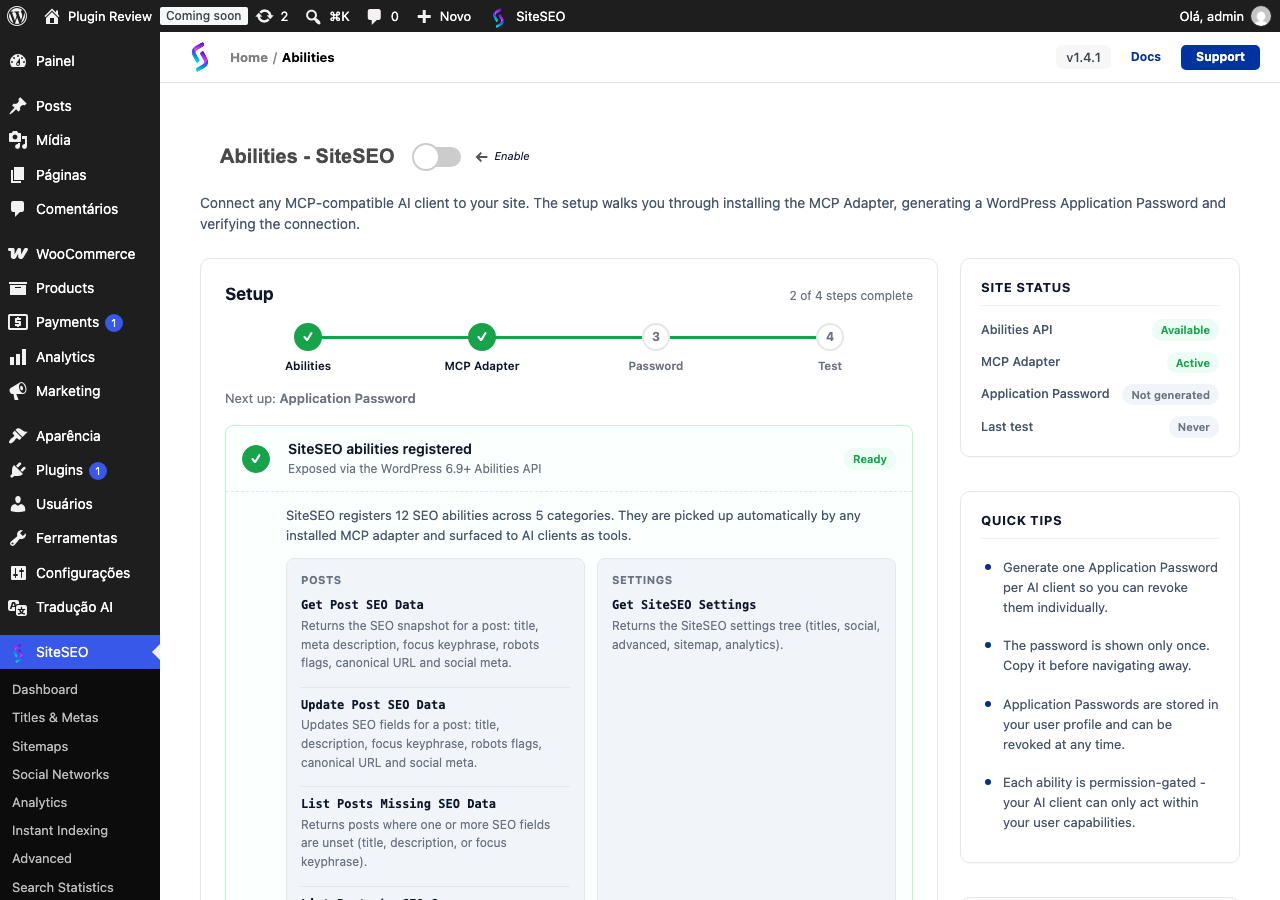Click the Support button
This screenshot has height=900, width=1280.
point(1220,57)
